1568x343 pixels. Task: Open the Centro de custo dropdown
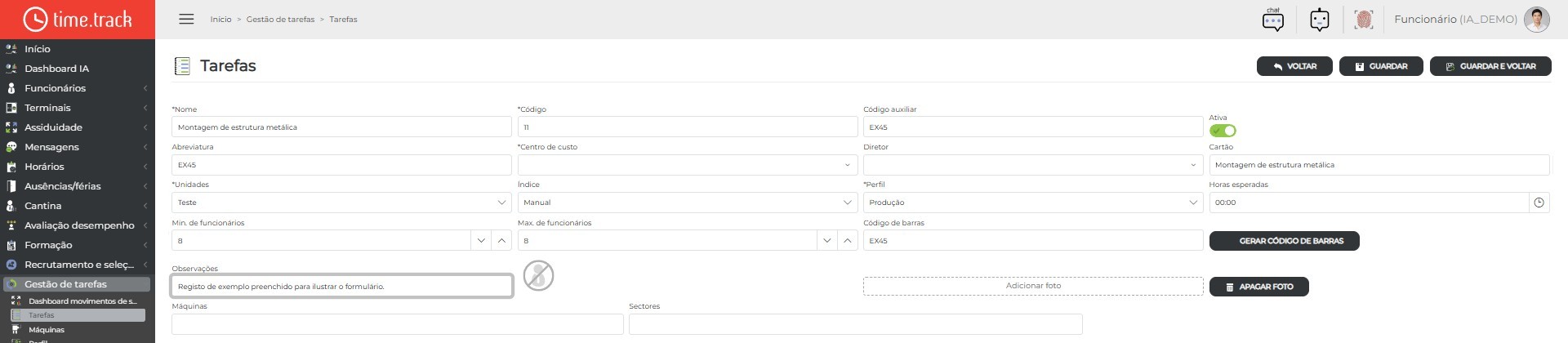click(688, 165)
